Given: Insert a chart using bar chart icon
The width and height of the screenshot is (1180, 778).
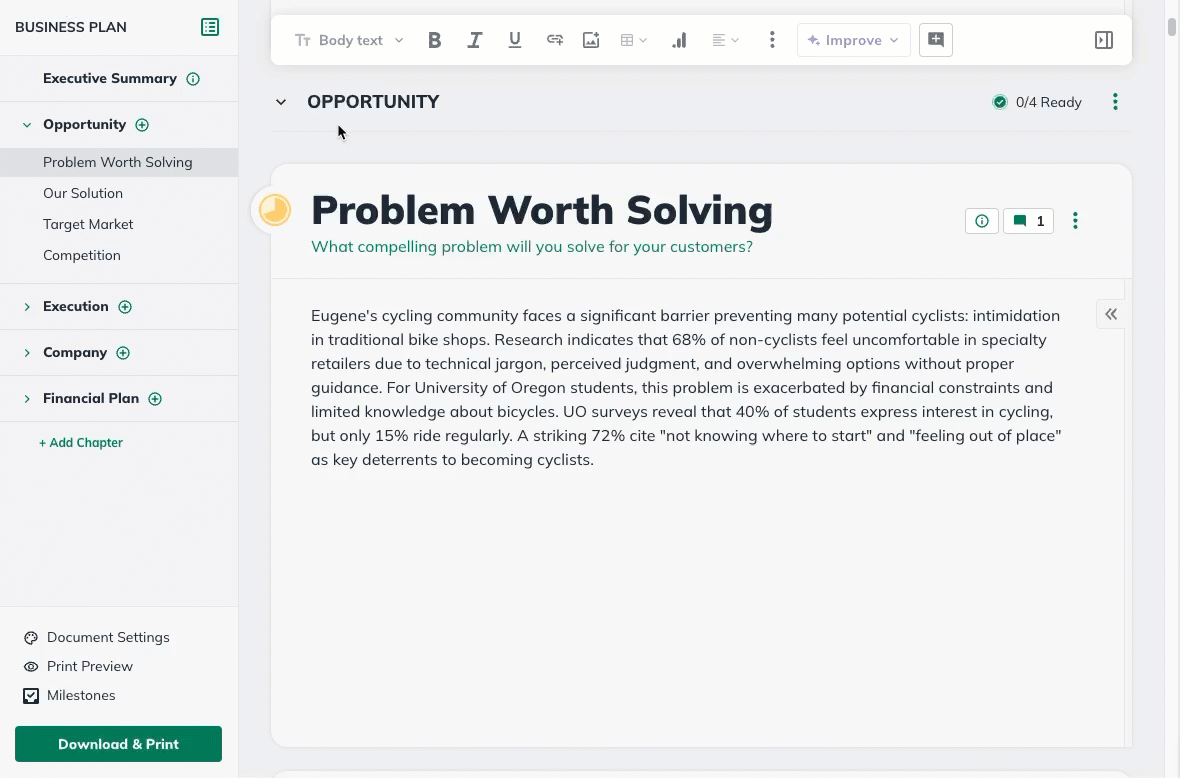Looking at the screenshot, I should [x=679, y=40].
